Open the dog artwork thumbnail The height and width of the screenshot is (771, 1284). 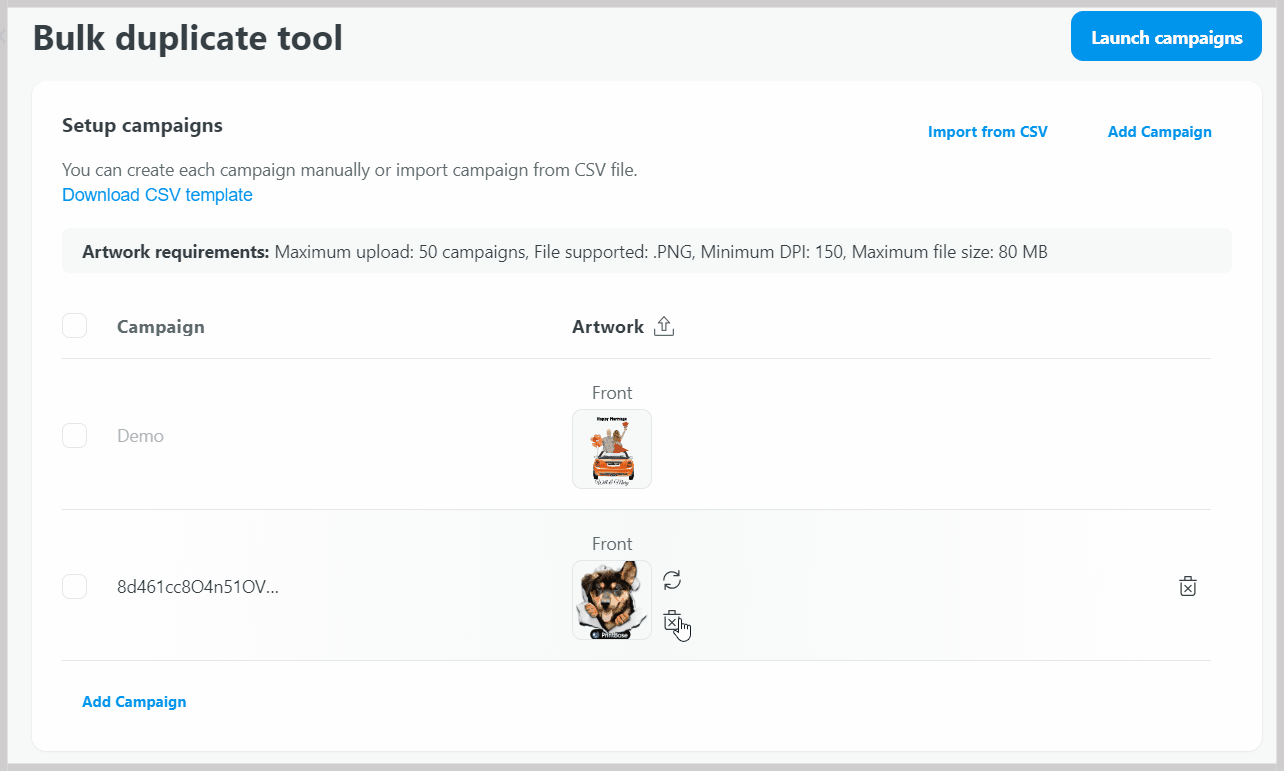pos(612,600)
